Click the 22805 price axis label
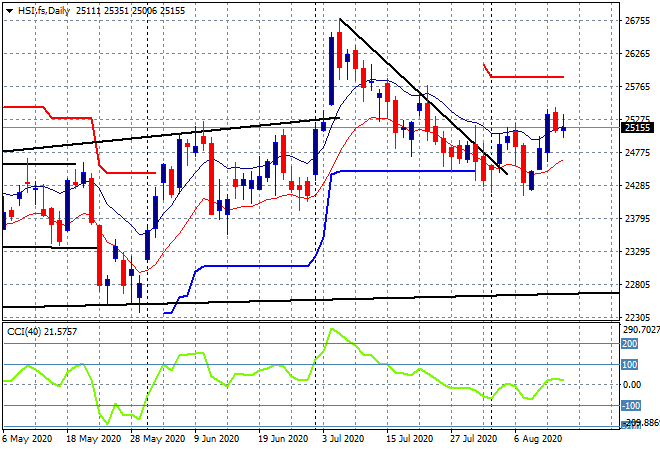The width and height of the screenshot is (660, 450). click(637, 285)
